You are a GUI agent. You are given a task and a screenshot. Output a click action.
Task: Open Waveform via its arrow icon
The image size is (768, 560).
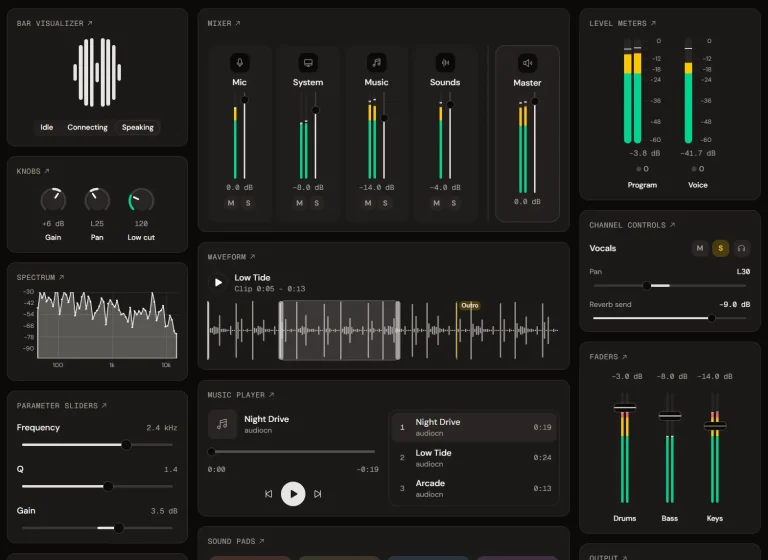(x=253, y=257)
